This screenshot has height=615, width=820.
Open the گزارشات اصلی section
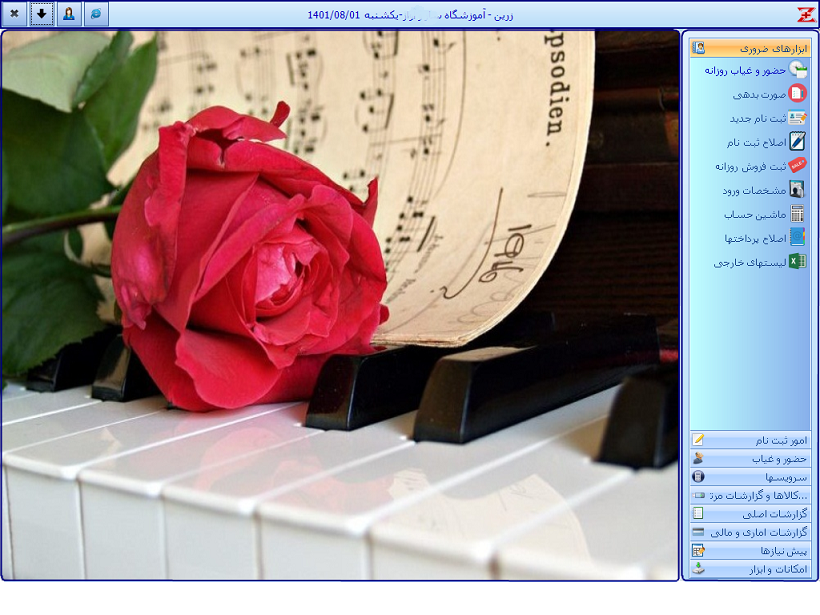tap(750, 514)
